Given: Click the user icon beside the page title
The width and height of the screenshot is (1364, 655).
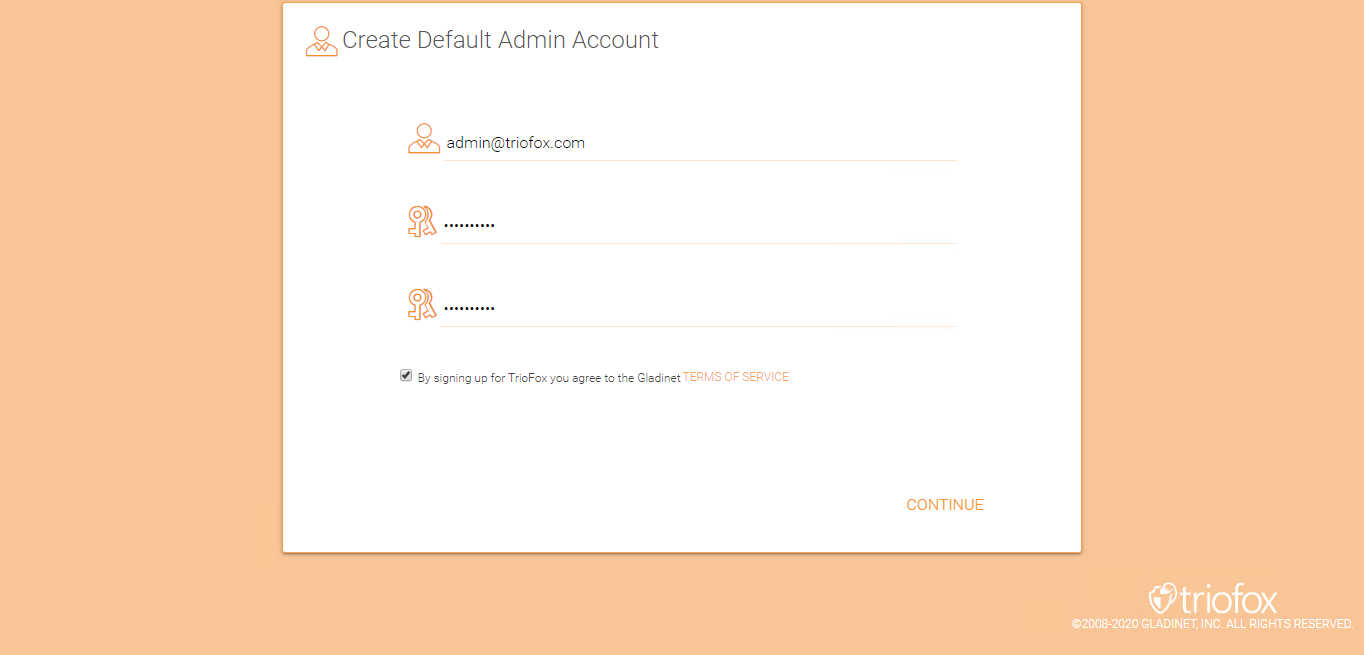Looking at the screenshot, I should [322, 41].
